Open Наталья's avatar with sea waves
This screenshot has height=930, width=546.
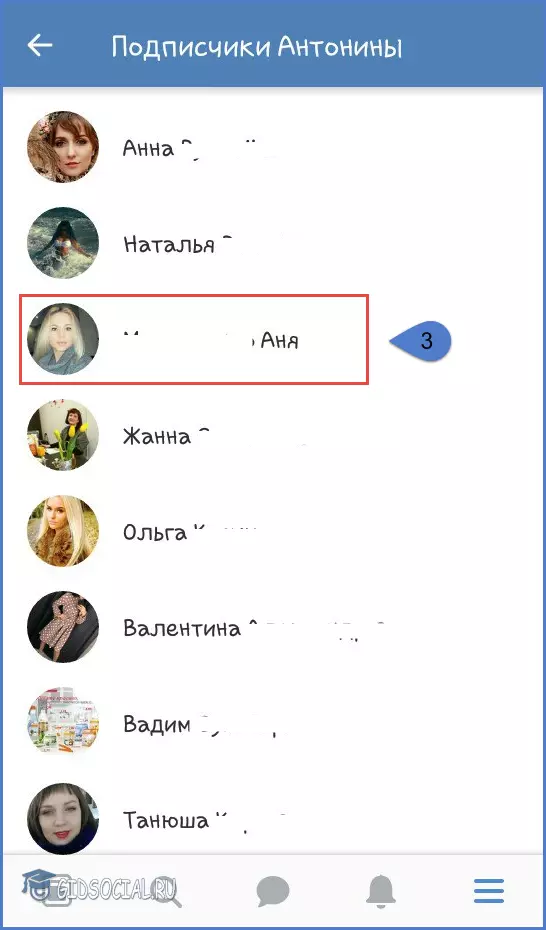click(x=63, y=243)
